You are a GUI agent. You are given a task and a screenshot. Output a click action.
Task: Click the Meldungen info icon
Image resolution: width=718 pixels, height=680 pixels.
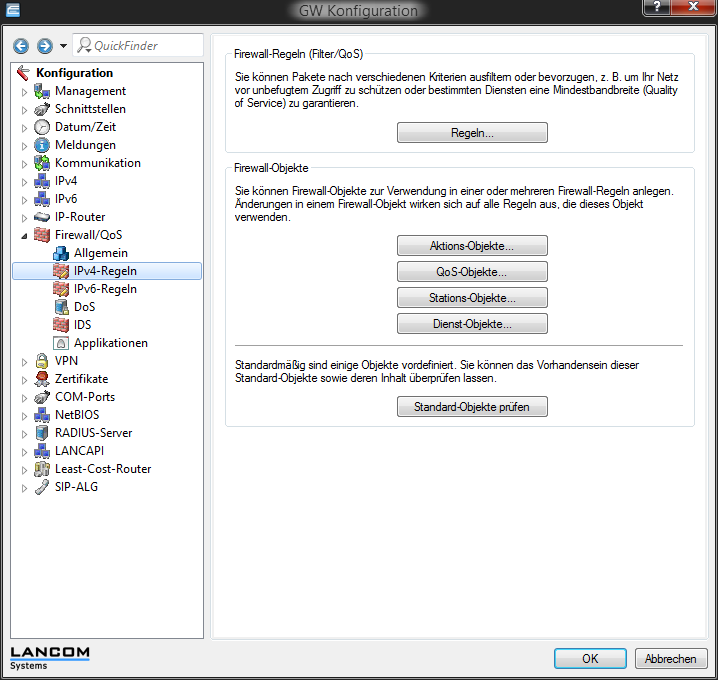(x=42, y=145)
